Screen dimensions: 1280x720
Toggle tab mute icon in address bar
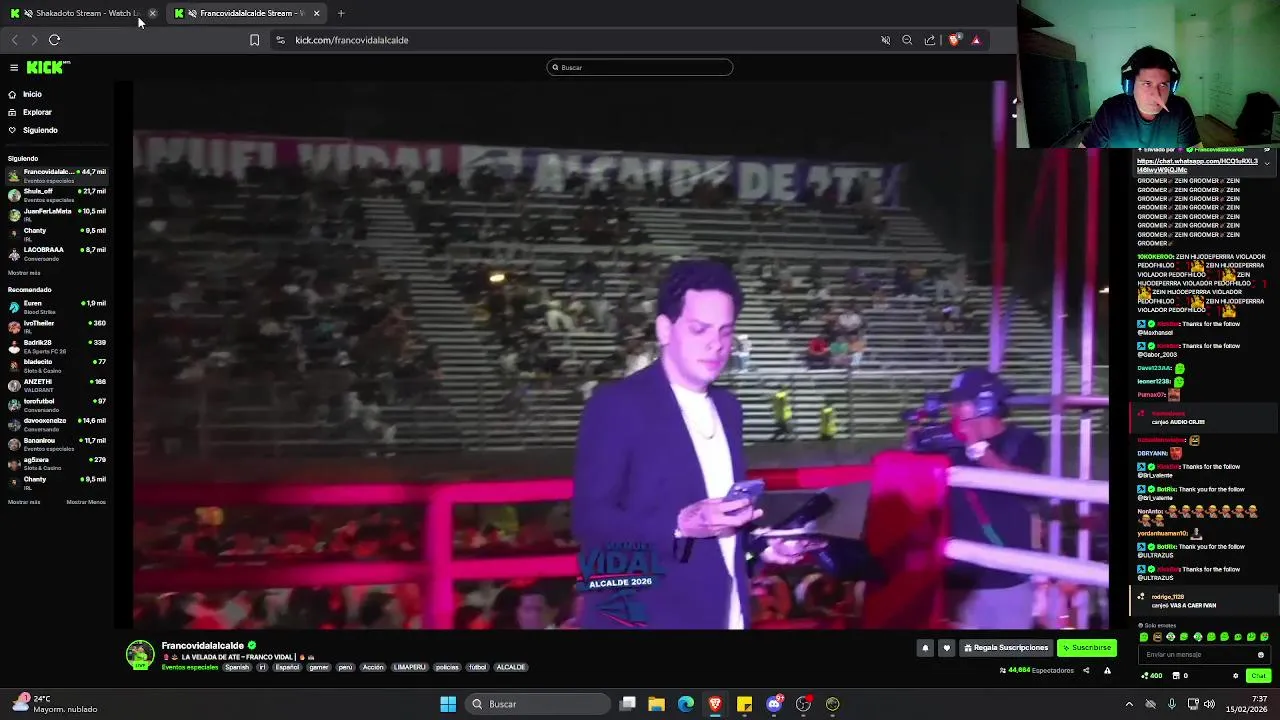point(885,40)
